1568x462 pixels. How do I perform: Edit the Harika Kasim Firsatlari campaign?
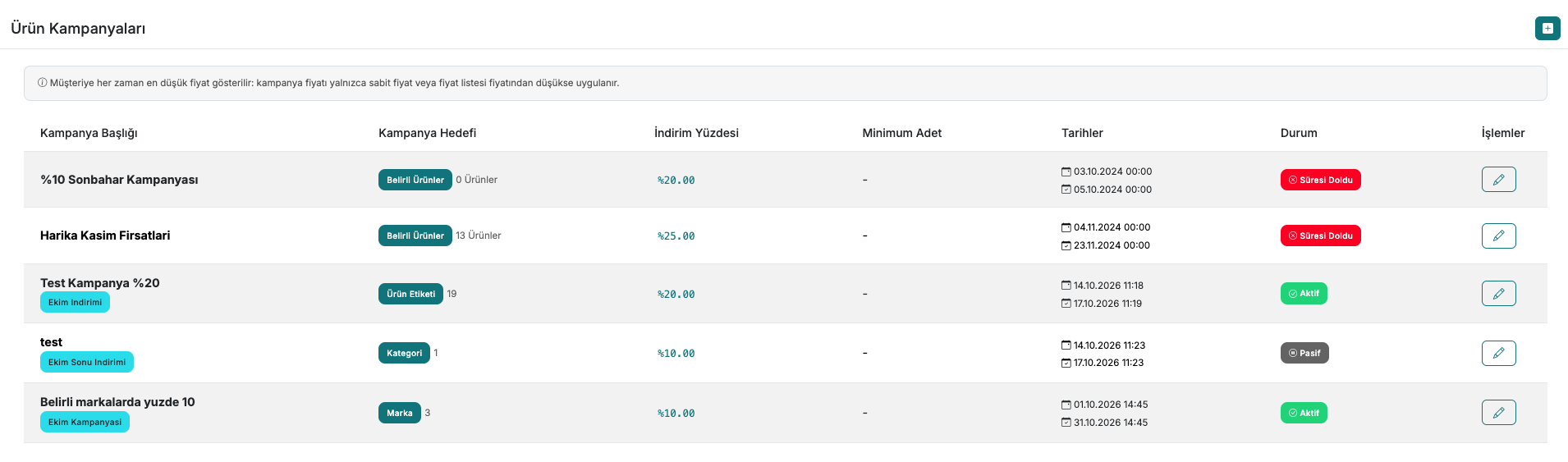pyautogui.click(x=1498, y=236)
